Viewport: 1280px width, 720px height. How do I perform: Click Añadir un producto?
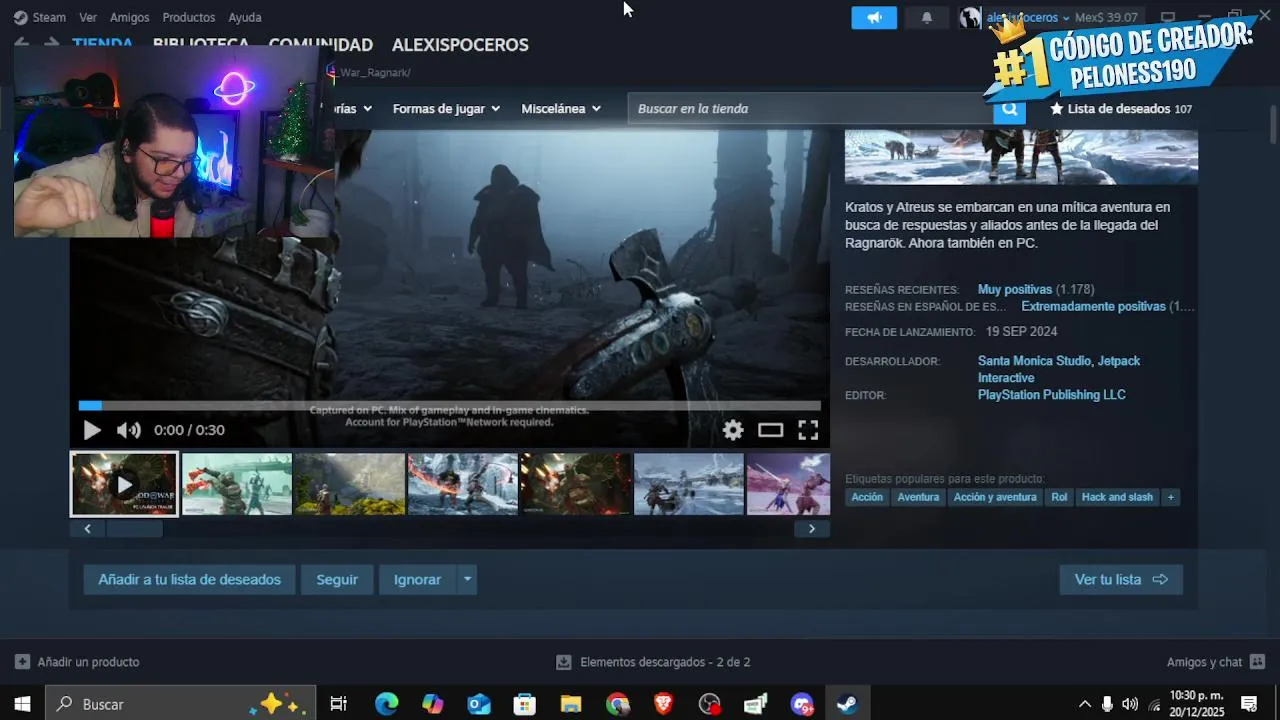tap(77, 662)
